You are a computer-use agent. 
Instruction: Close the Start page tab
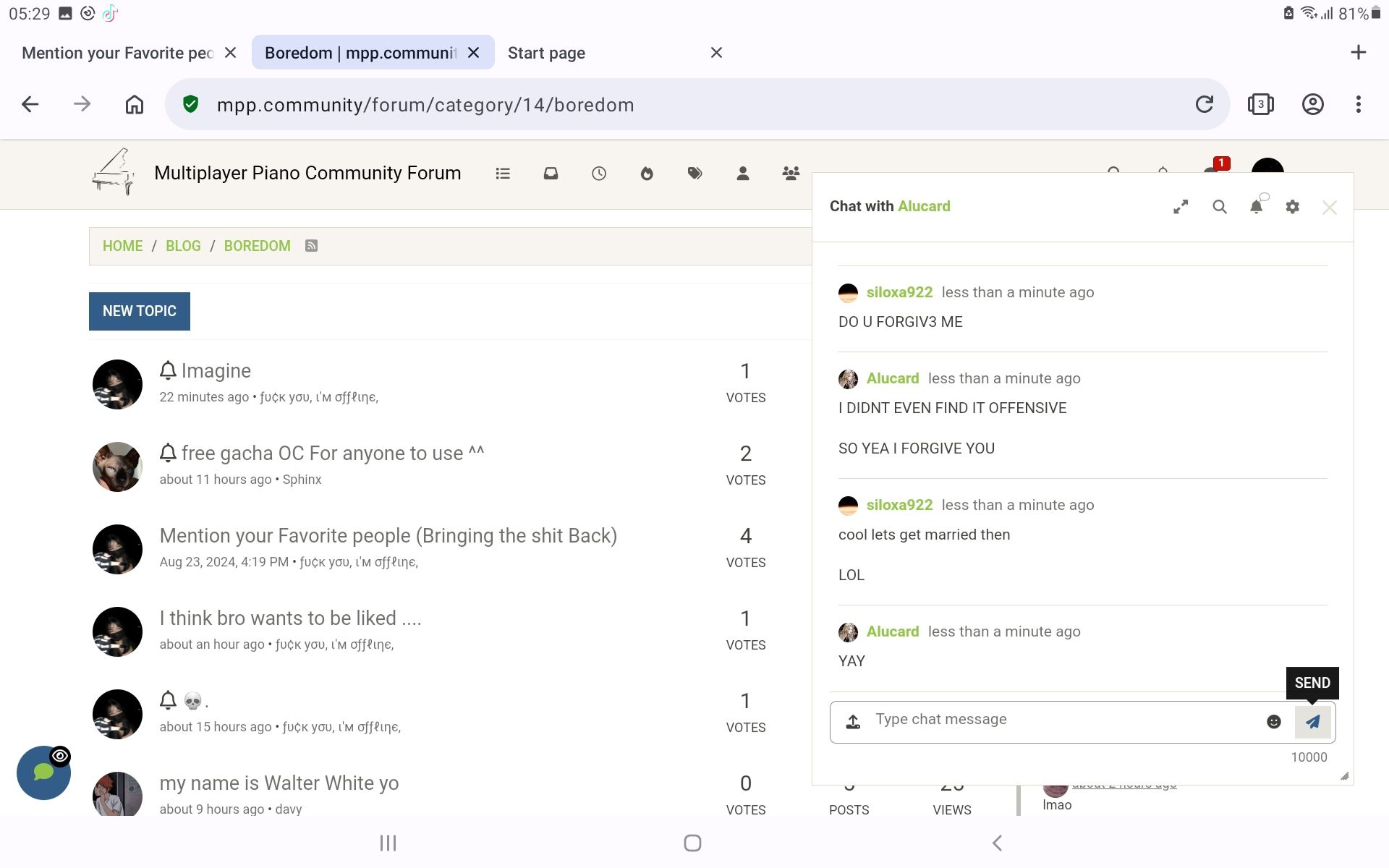[716, 52]
